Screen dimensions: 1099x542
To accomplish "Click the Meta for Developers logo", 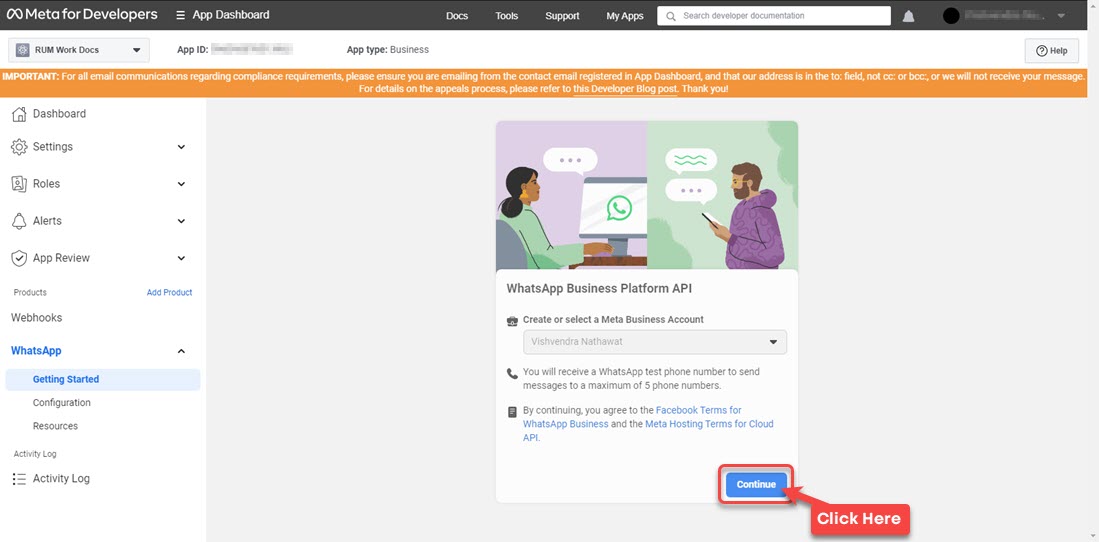I will point(82,15).
